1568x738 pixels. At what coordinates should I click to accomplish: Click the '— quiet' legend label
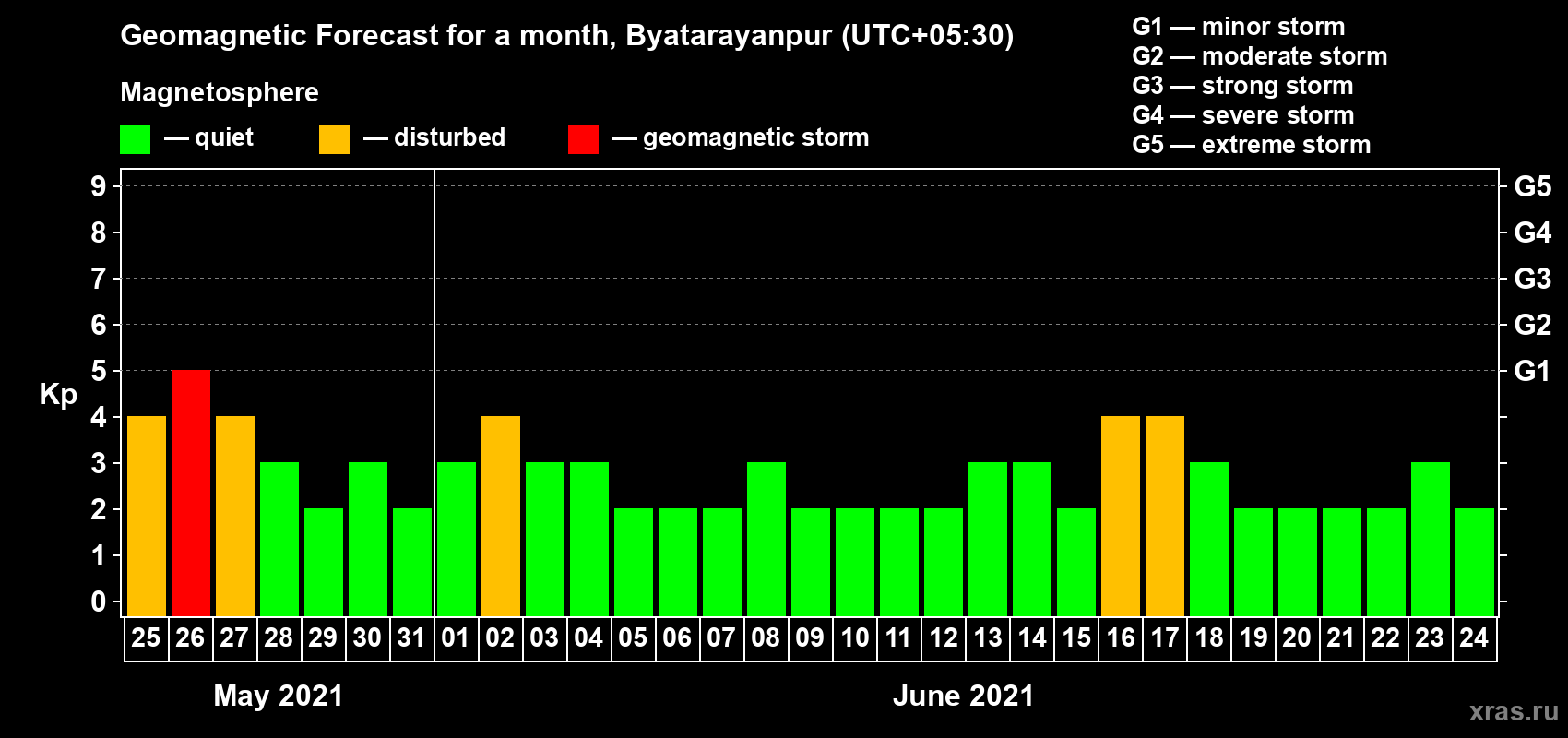[208, 138]
